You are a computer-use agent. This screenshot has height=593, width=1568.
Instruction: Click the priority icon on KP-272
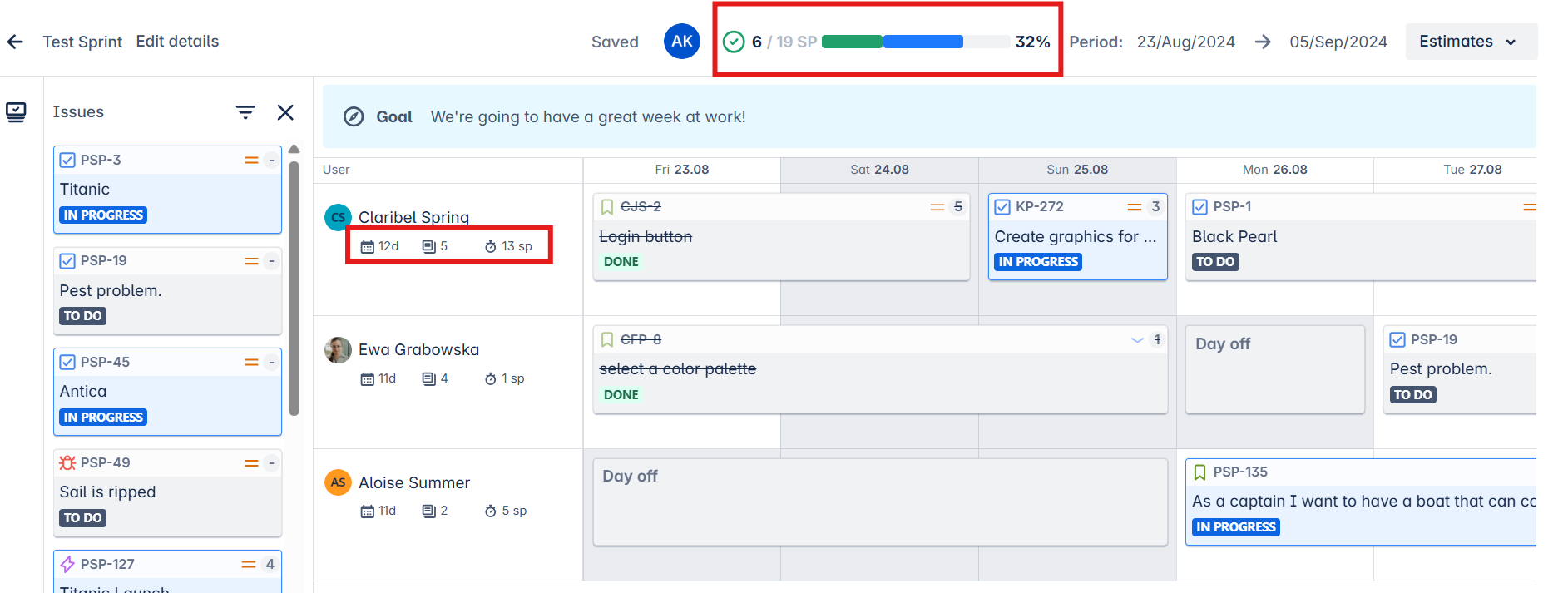tap(1134, 206)
